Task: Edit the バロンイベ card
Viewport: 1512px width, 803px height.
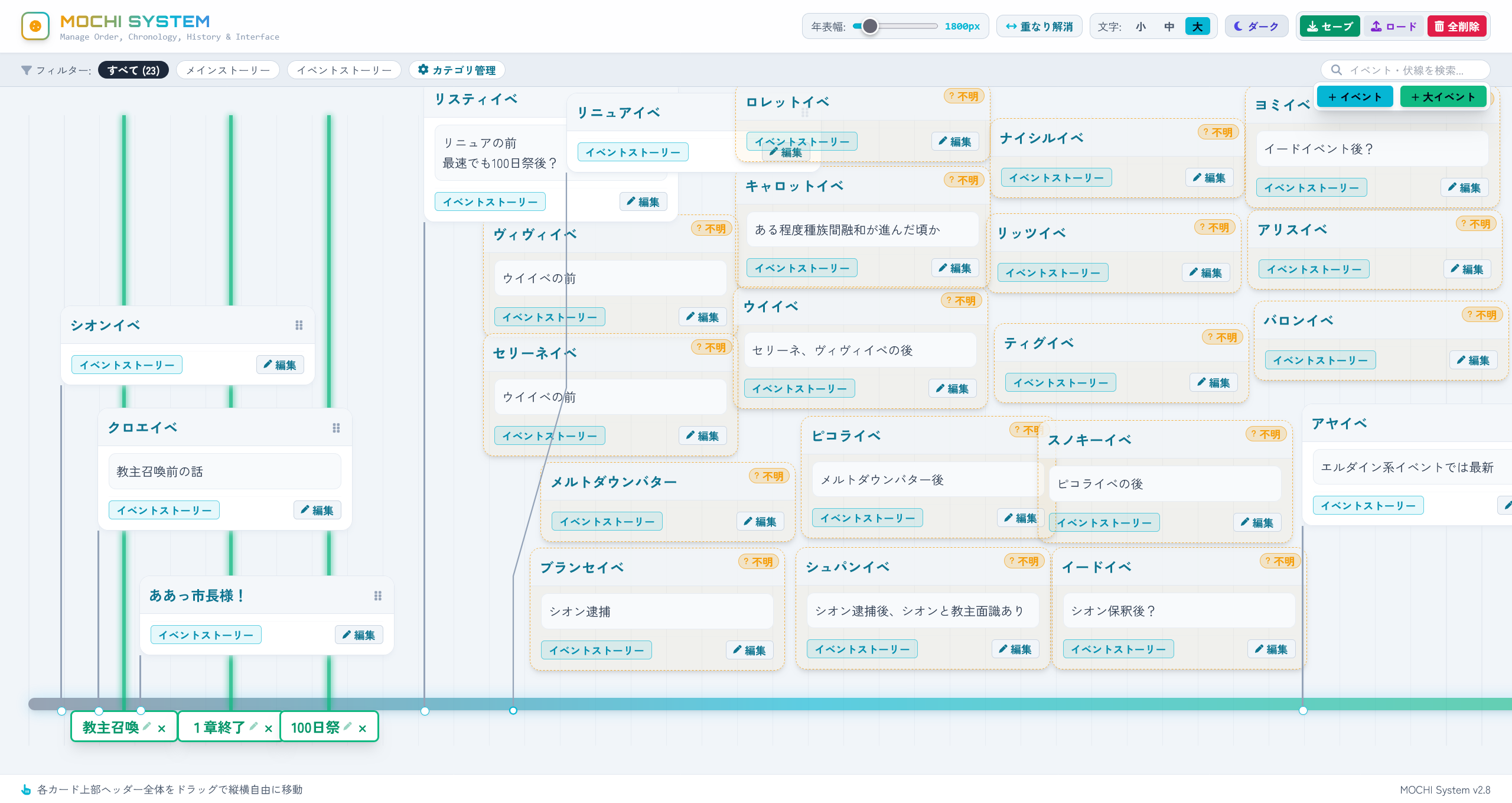Action: 1474,360
